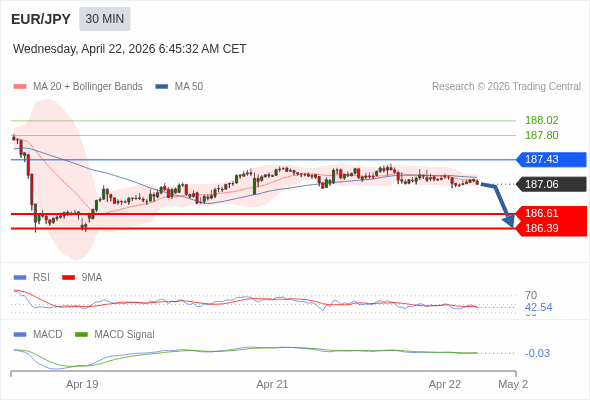Click the Apr 19 axis date label
The width and height of the screenshot is (590, 400).
82,385
